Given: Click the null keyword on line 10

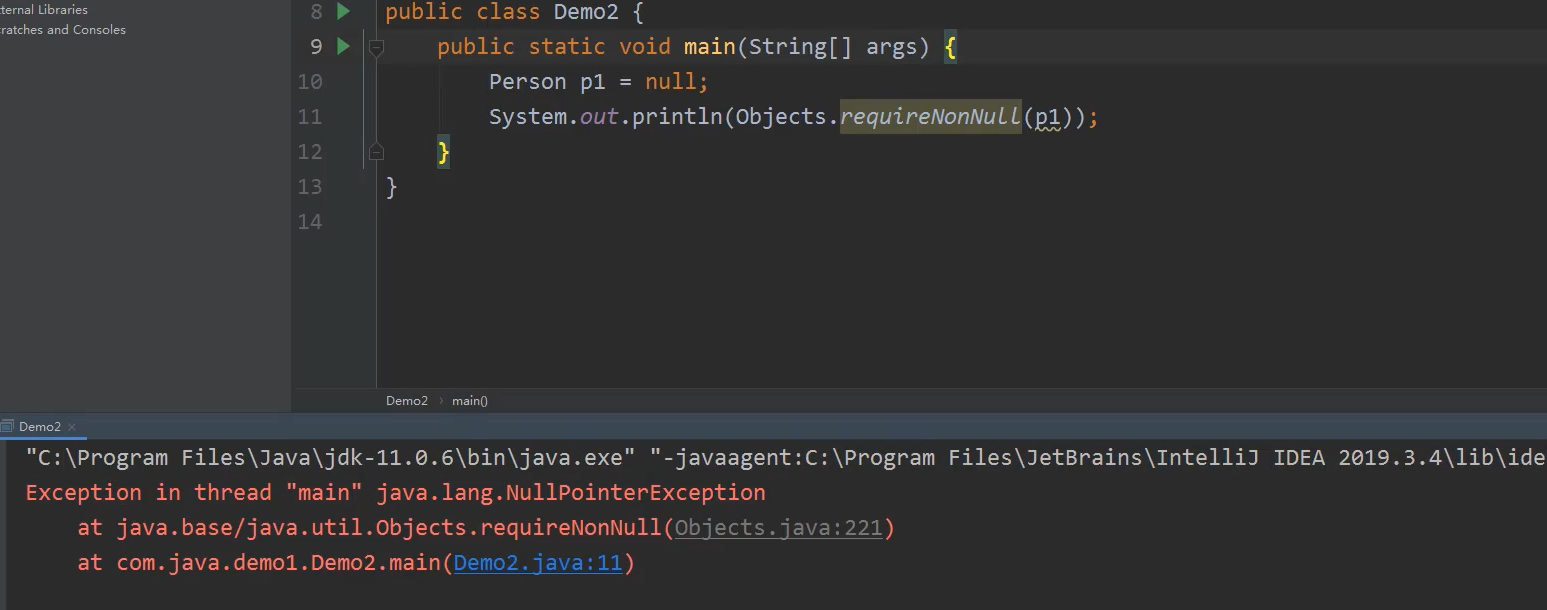Looking at the screenshot, I should (x=670, y=82).
